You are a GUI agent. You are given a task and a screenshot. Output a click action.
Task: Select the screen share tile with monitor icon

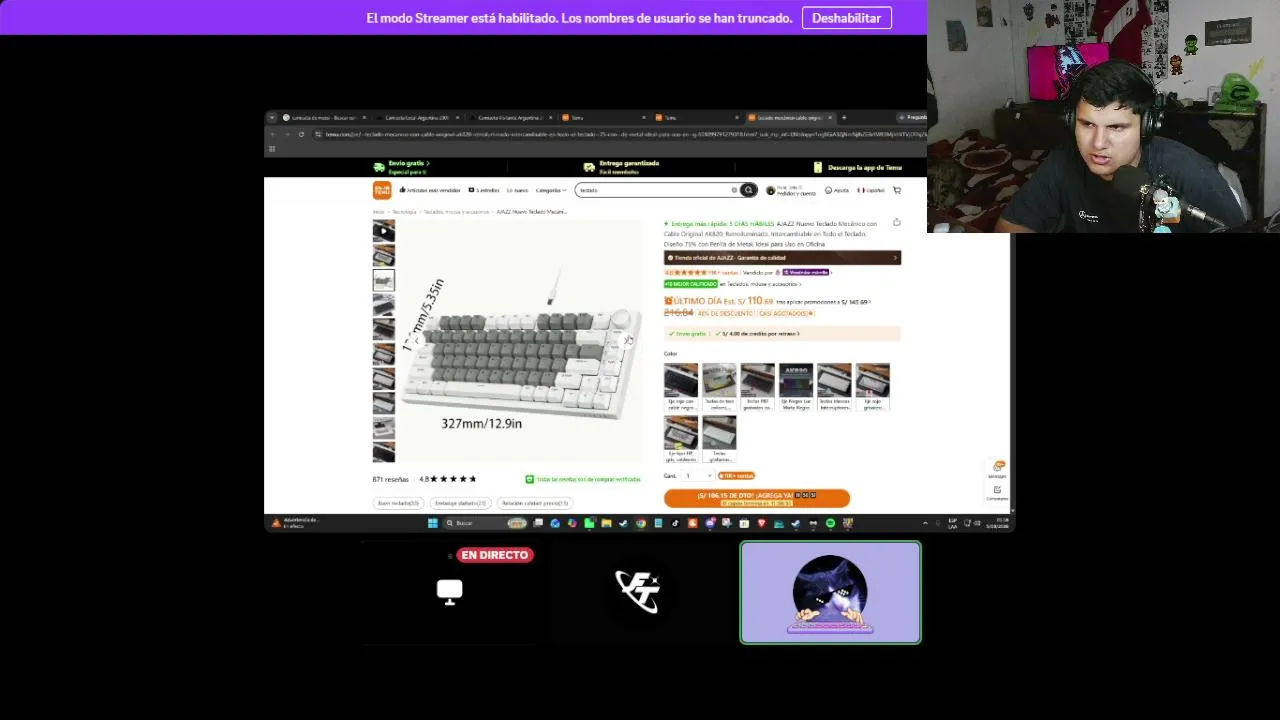tap(450, 592)
